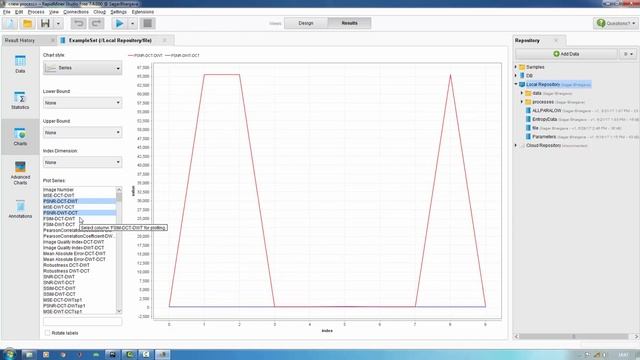The image size is (640, 360).
Task: Expand the Samples repository folder
Action: coord(516,67)
